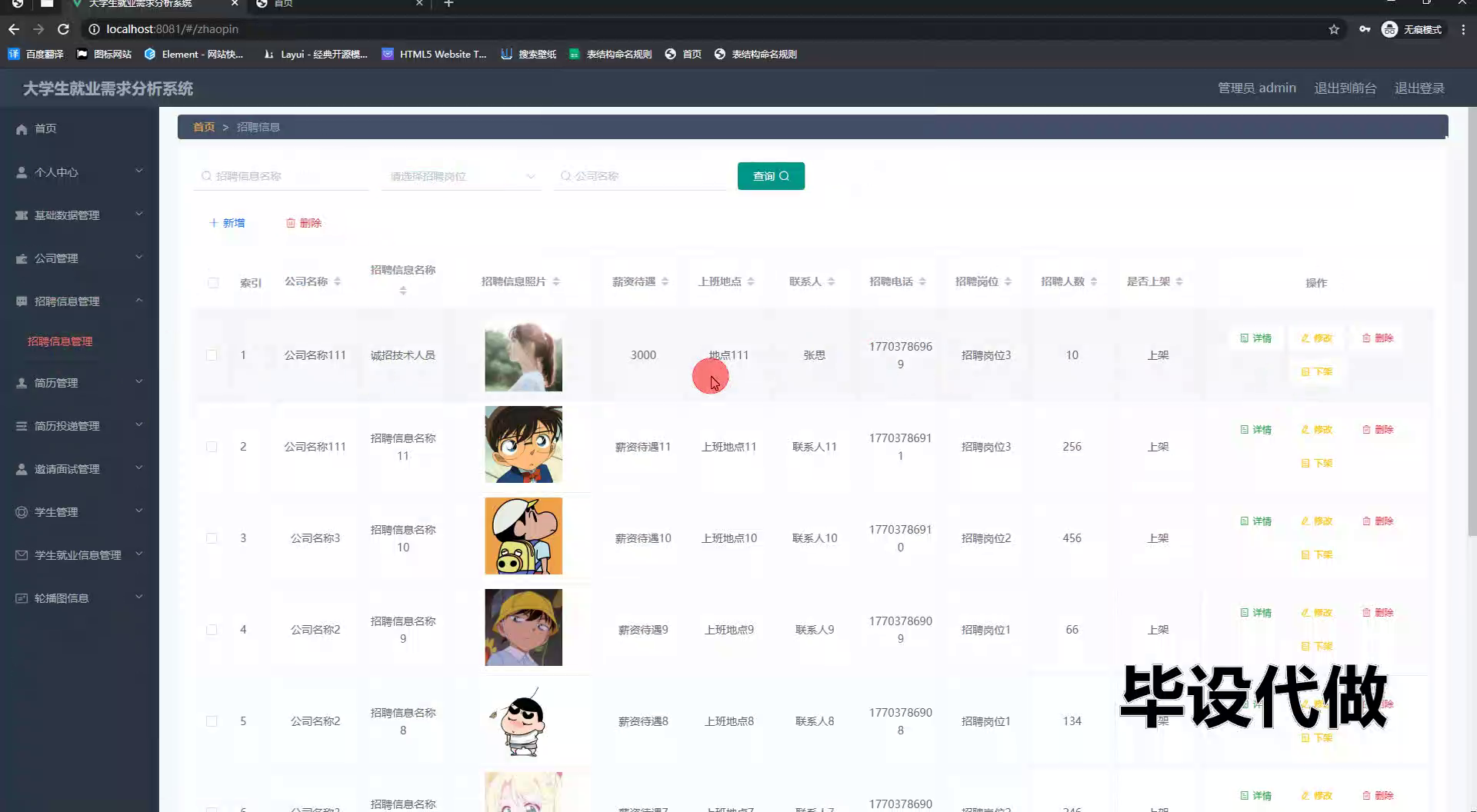
Task: Click the browser address bar URL
Action: click(x=172, y=29)
